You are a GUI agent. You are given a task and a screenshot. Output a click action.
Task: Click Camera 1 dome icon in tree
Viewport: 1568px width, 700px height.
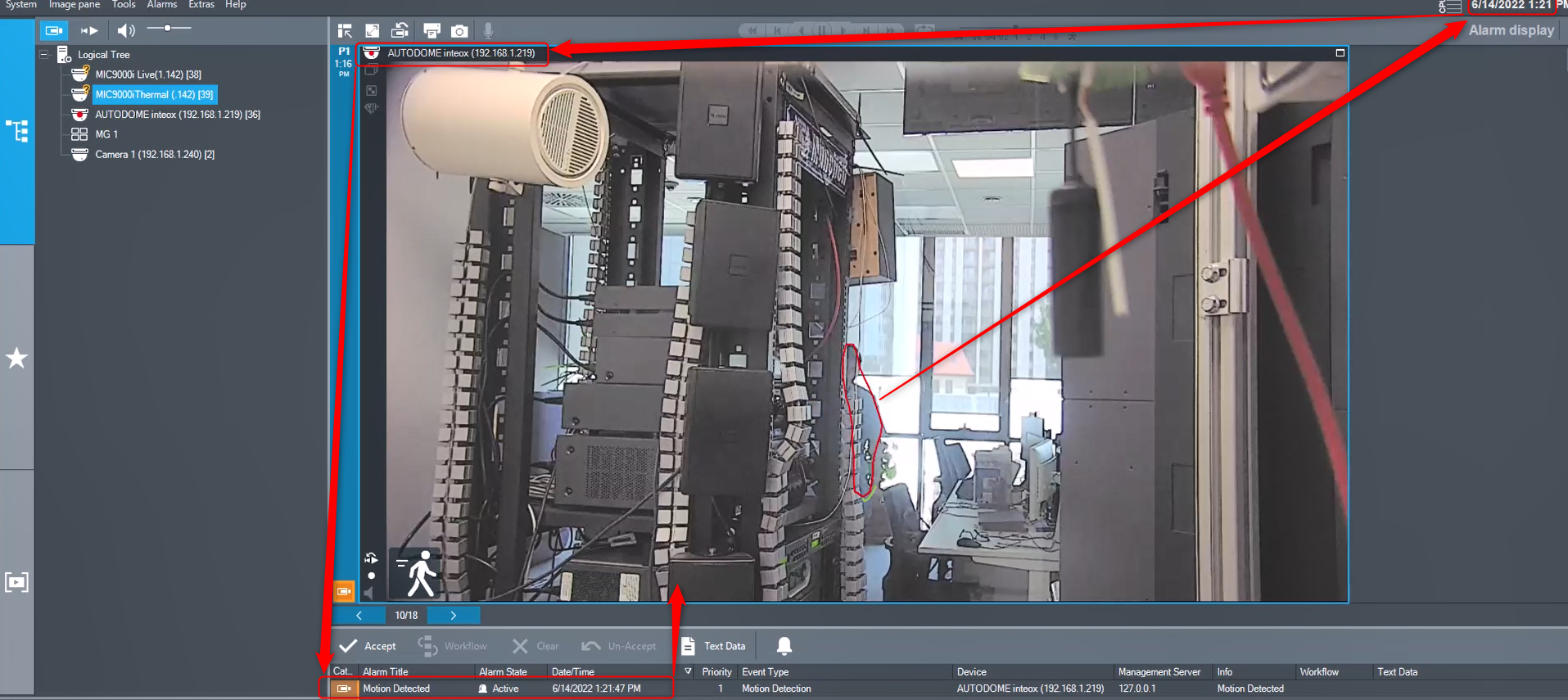point(80,154)
